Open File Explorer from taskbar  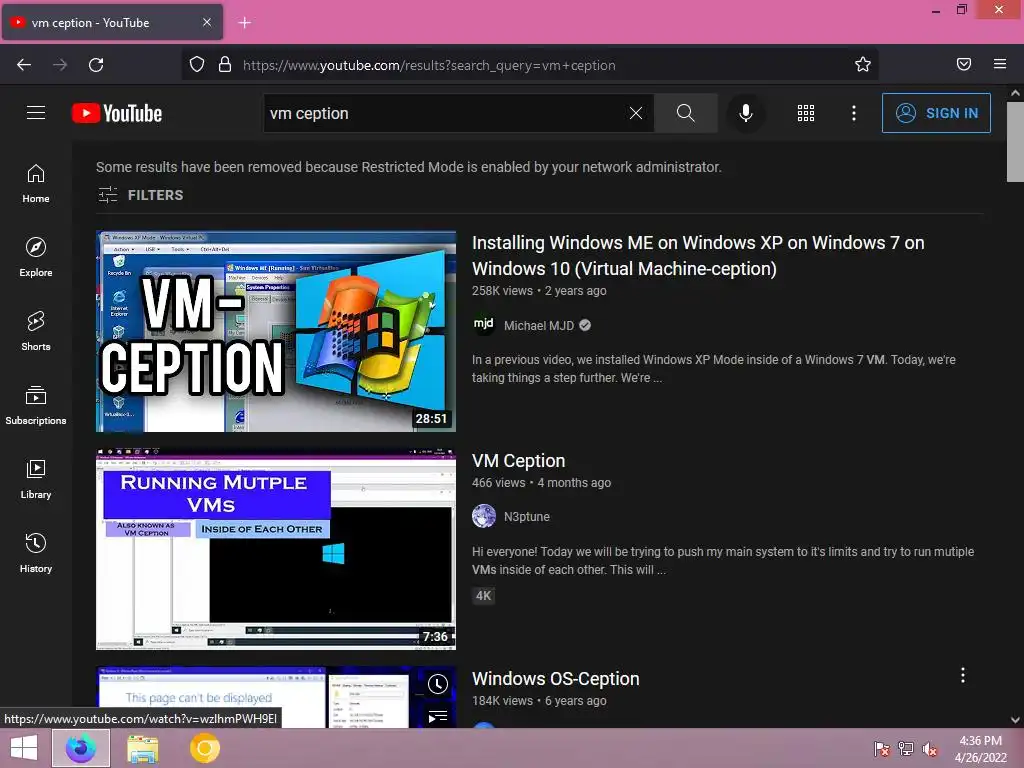click(143, 748)
